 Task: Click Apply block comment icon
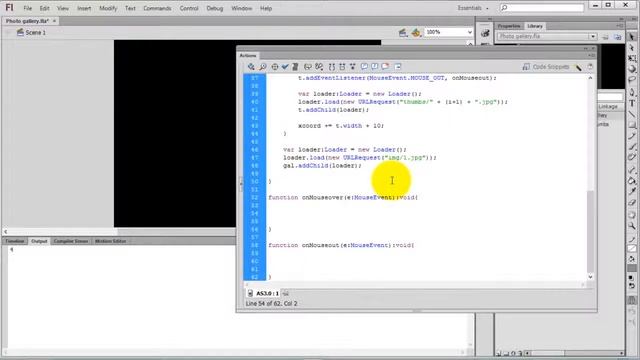click(364, 67)
